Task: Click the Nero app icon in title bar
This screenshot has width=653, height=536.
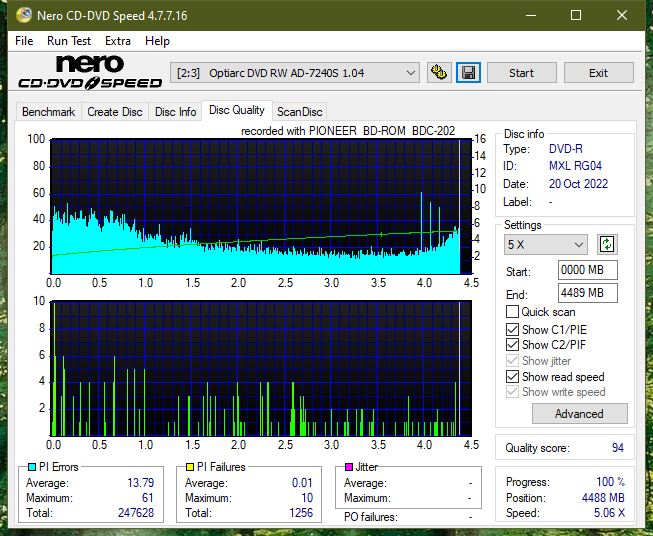Action: click(24, 15)
